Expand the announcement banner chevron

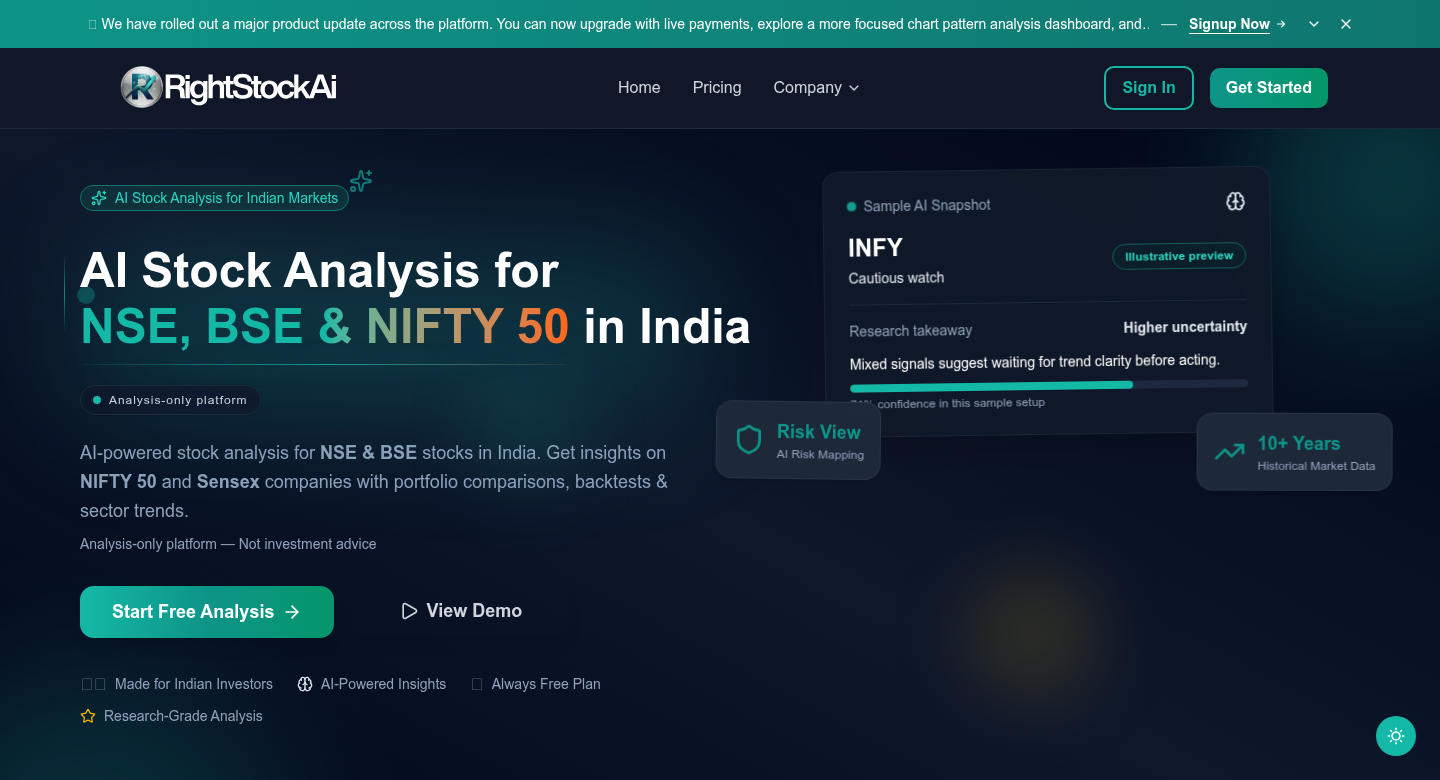point(1314,24)
